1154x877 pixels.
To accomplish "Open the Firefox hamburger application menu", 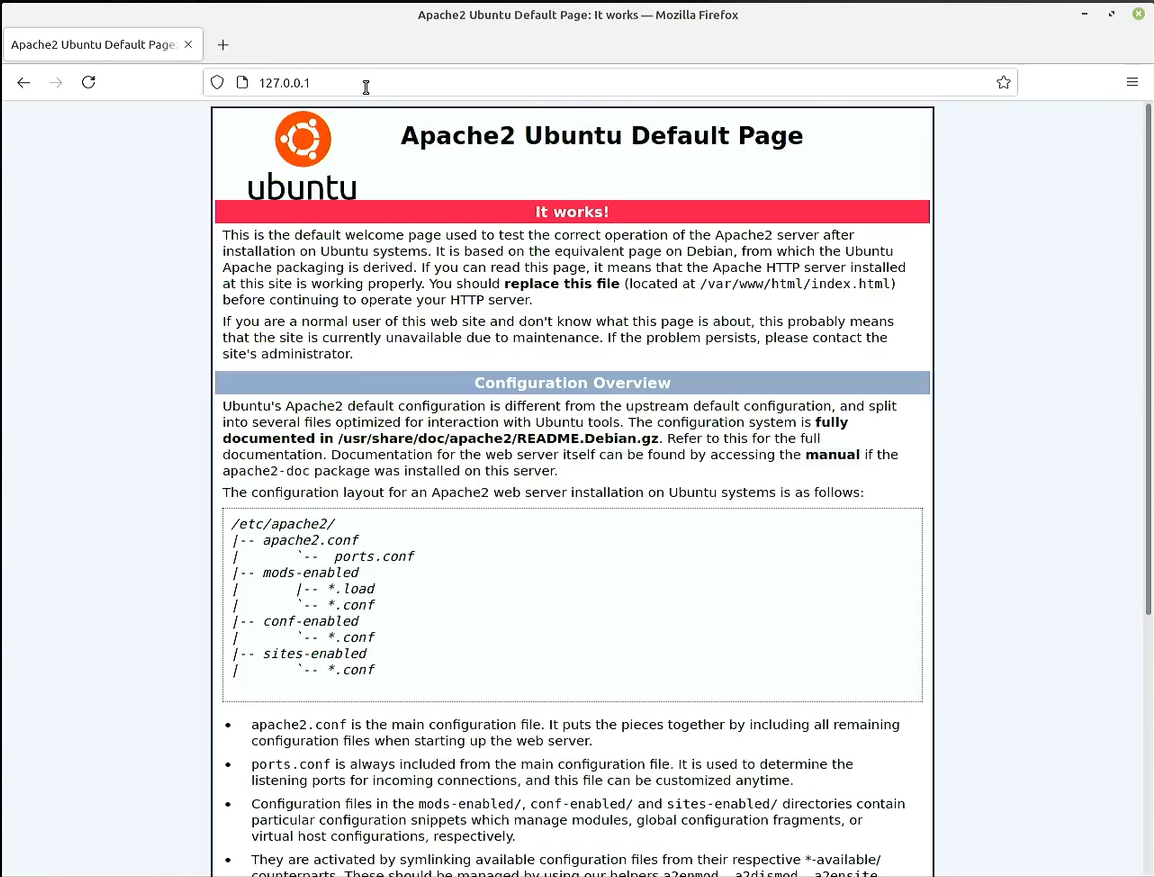I will 1132,83.
